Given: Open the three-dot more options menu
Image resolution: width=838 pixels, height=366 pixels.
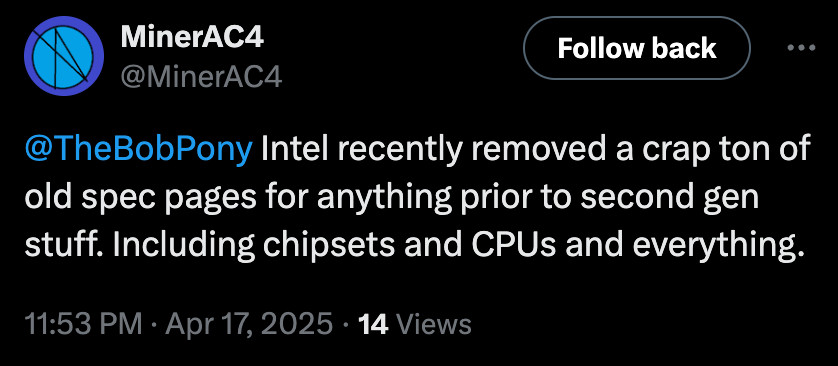Looking at the screenshot, I should click(802, 49).
